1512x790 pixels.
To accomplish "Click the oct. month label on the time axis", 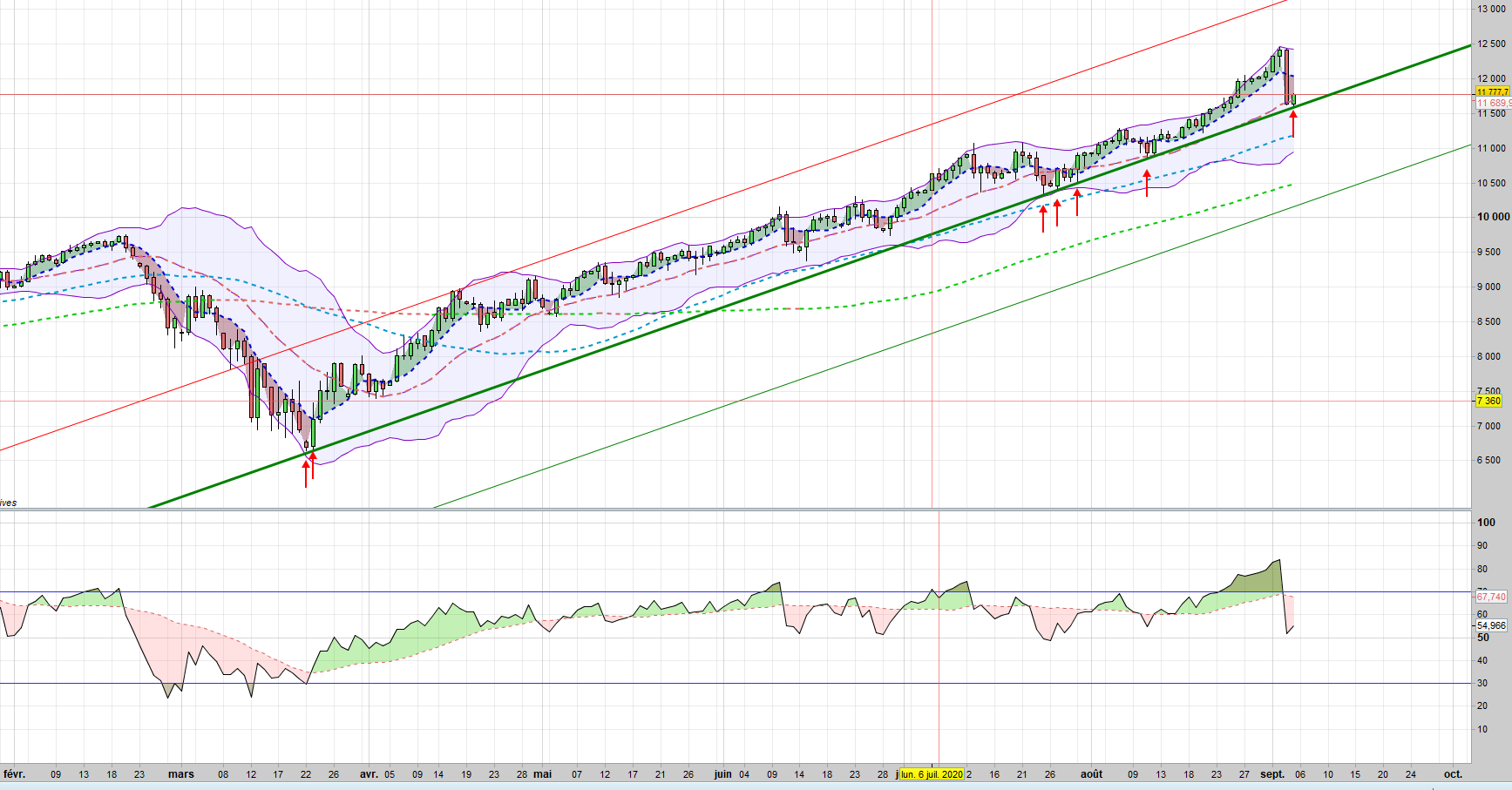I will [x=1453, y=774].
